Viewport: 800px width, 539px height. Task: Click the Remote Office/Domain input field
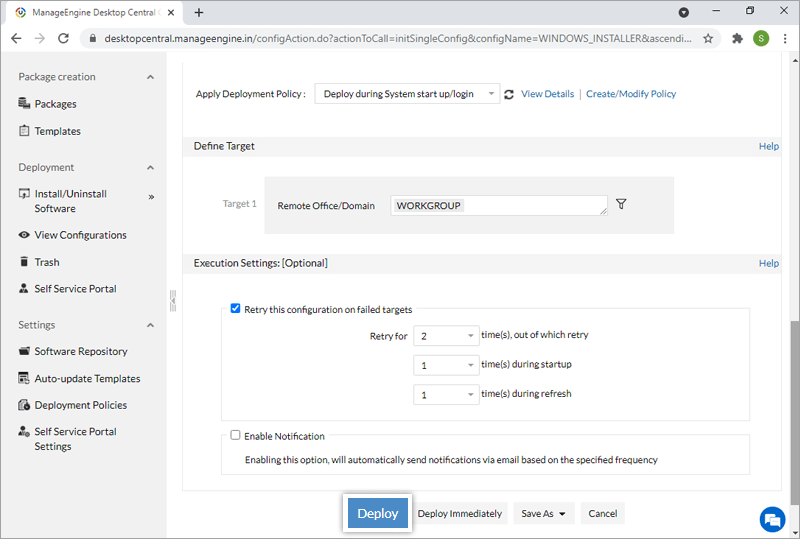click(x=498, y=205)
